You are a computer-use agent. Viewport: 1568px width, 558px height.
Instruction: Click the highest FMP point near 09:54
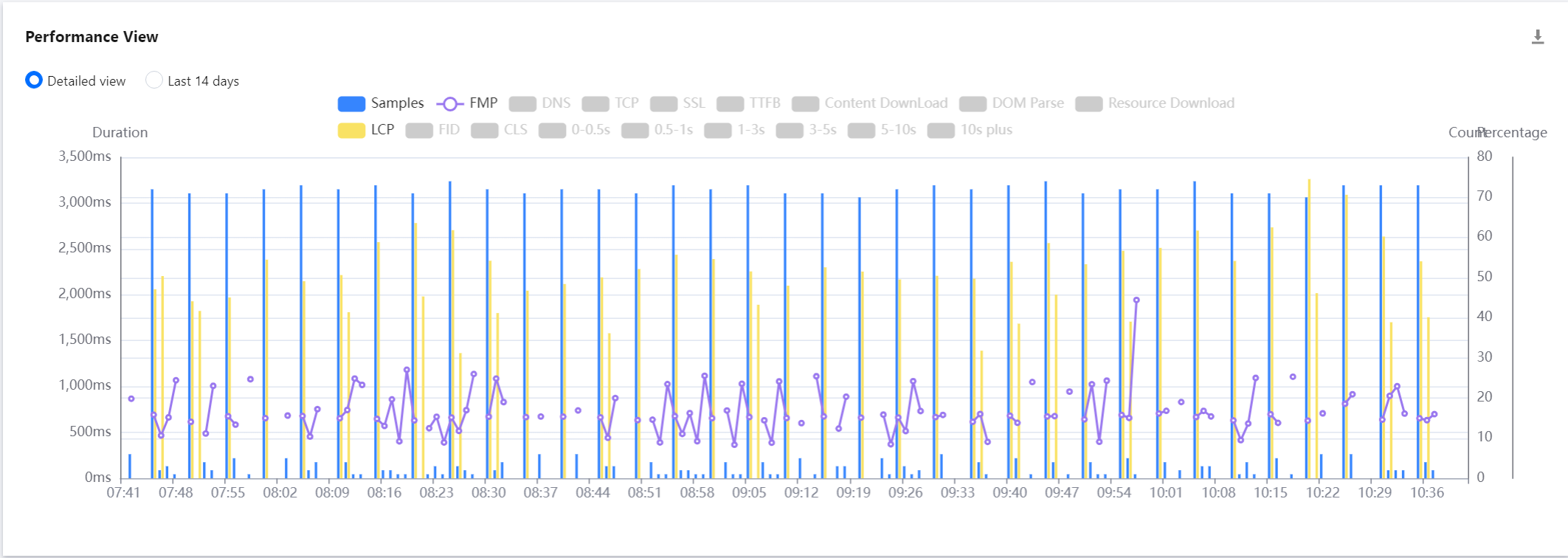[1136, 300]
